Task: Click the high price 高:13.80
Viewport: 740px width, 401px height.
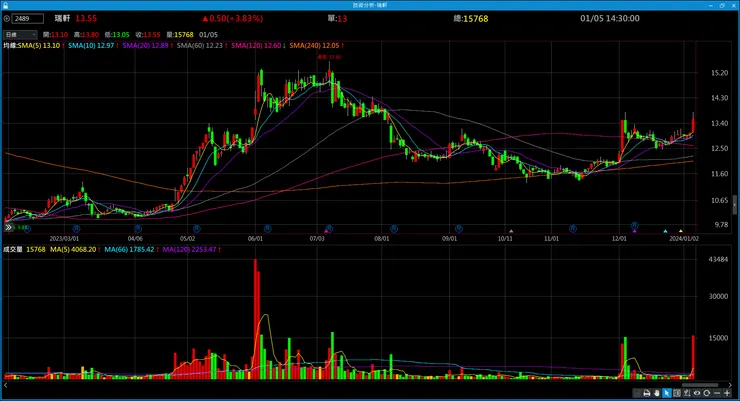Action: coord(86,35)
